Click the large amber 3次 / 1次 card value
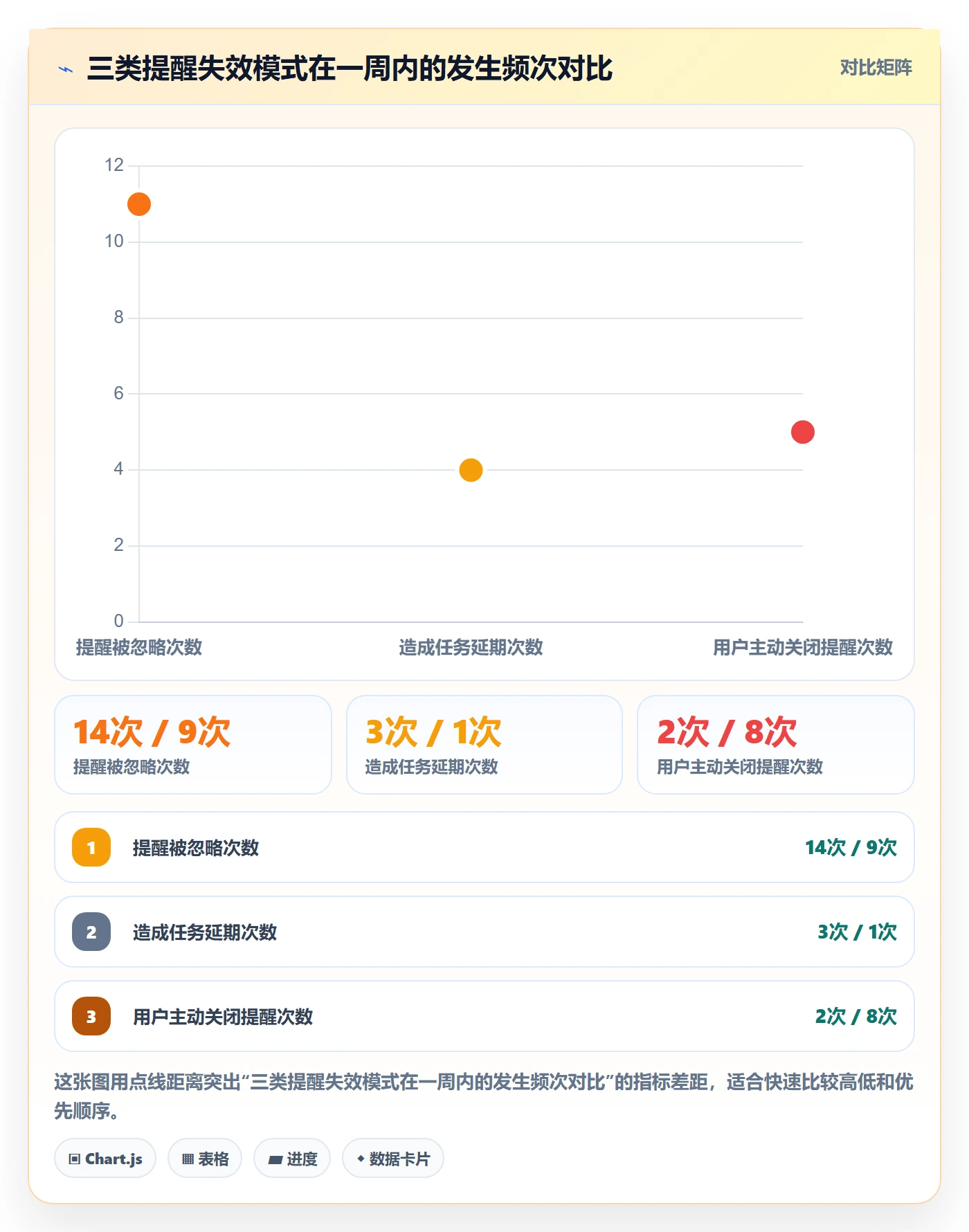This screenshot has width=969, height=1232. click(433, 732)
